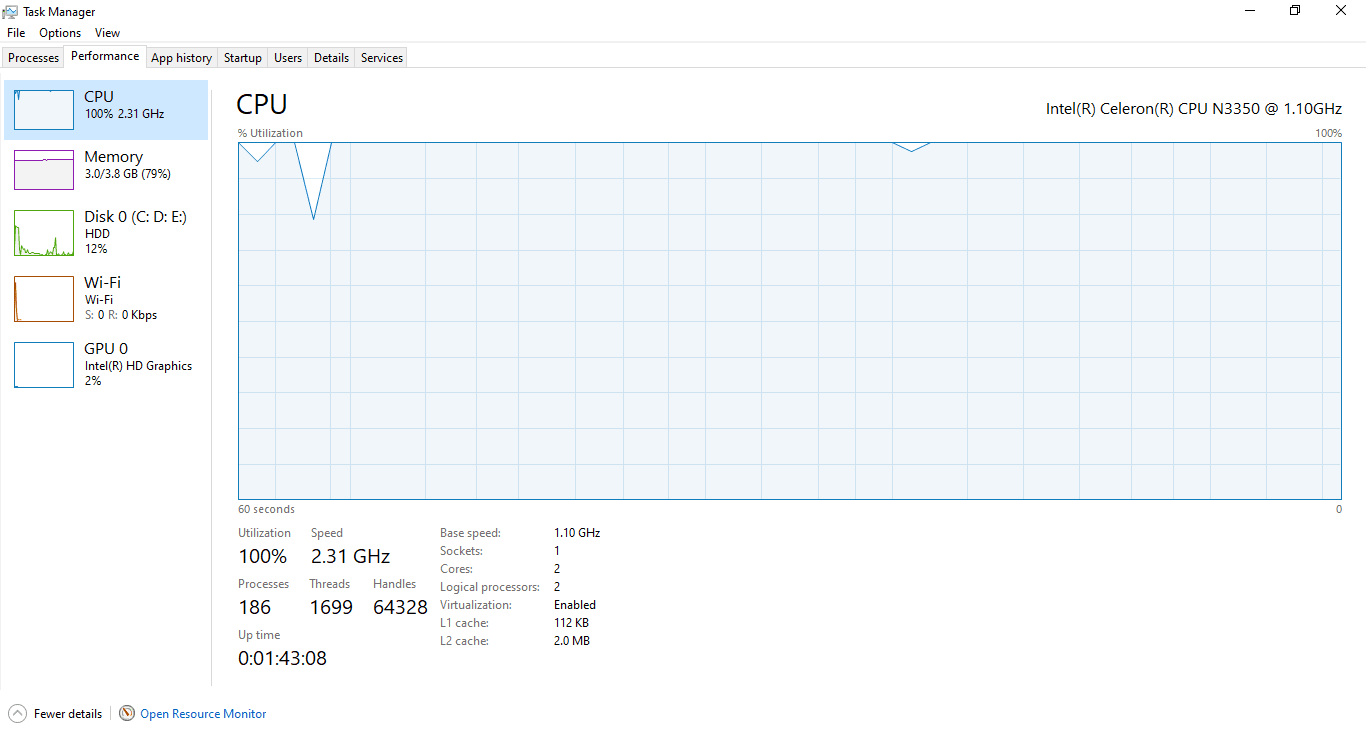Image resolution: width=1366 pixels, height=736 pixels.
Task: Switch to the App history tab
Action: coord(181,58)
